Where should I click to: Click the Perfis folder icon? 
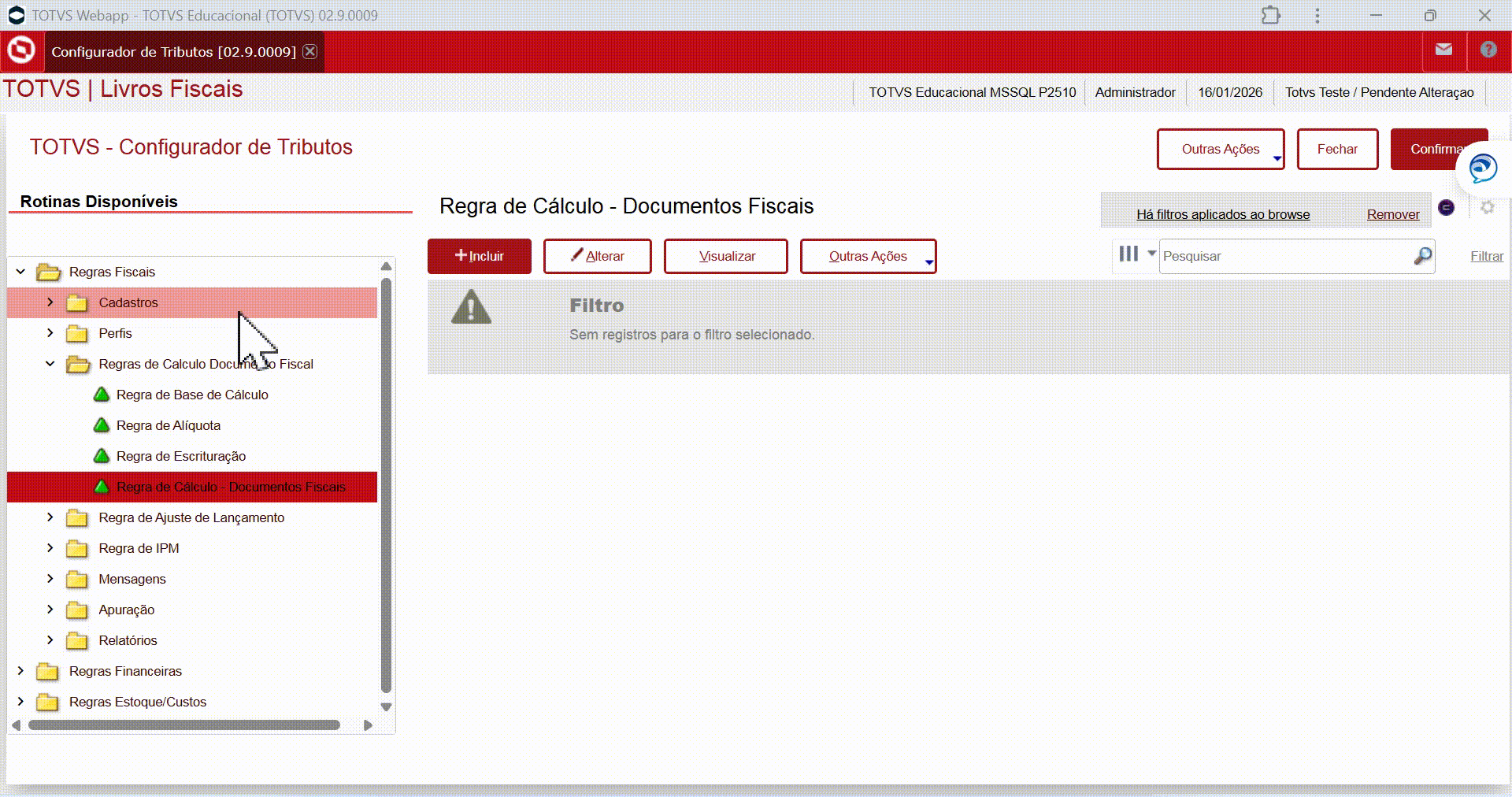click(x=77, y=333)
